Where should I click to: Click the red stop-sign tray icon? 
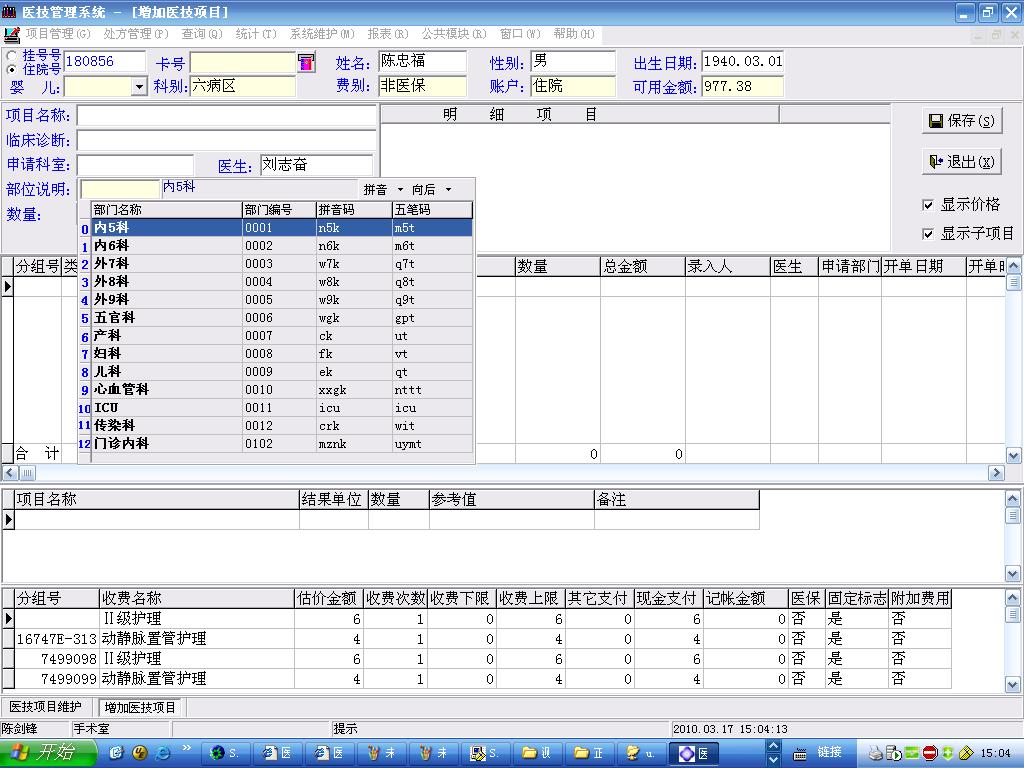click(930, 754)
